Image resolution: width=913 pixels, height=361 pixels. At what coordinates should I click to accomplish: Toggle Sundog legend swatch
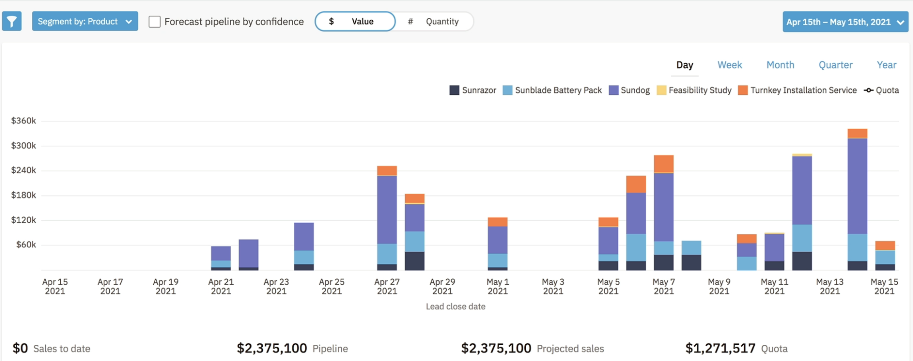coord(614,90)
